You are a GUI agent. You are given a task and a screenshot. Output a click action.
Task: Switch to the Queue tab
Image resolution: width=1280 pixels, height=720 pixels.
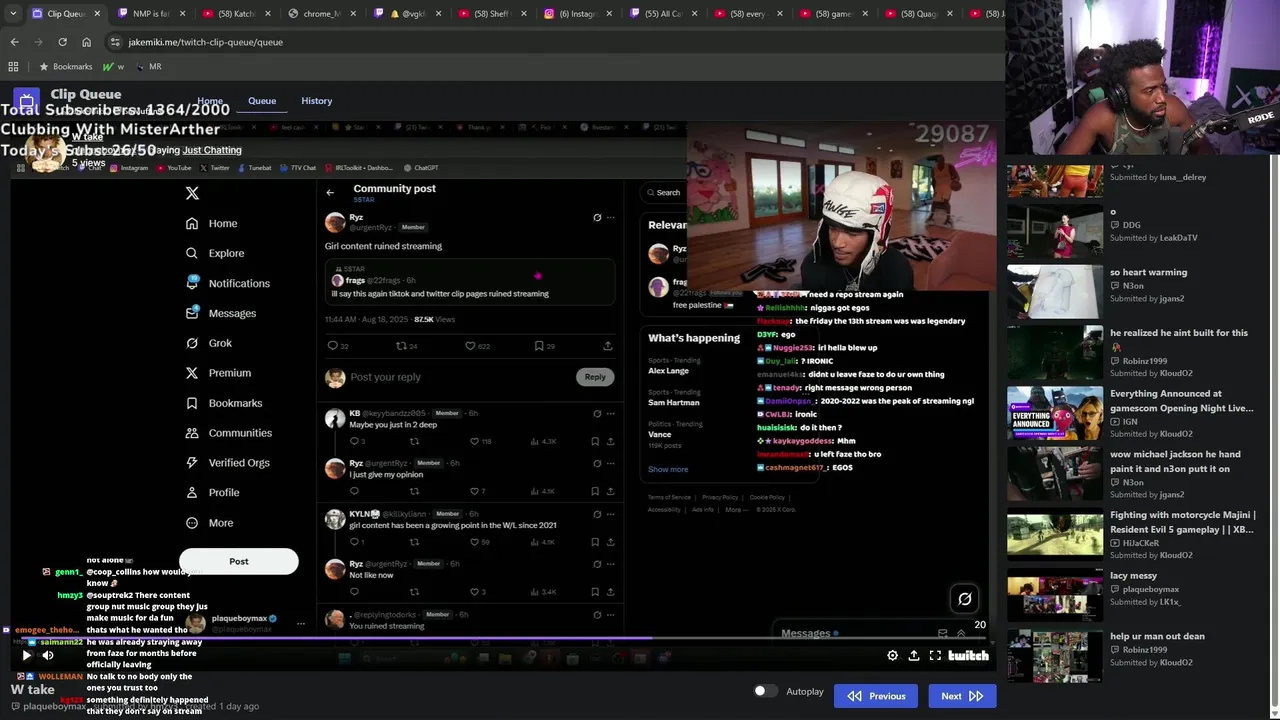(262, 101)
